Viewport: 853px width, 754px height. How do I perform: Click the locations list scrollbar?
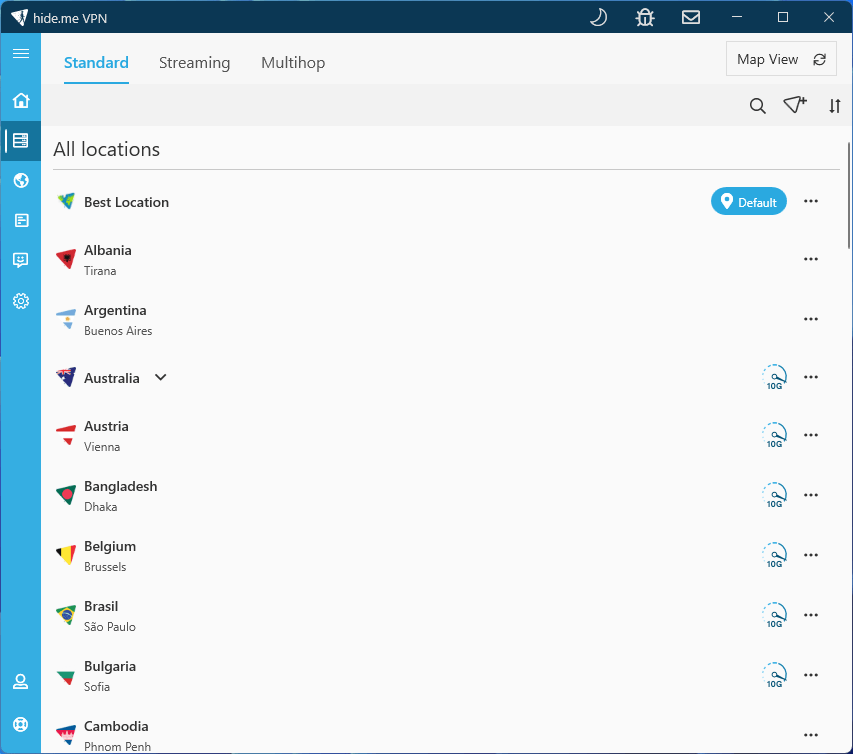[849, 195]
